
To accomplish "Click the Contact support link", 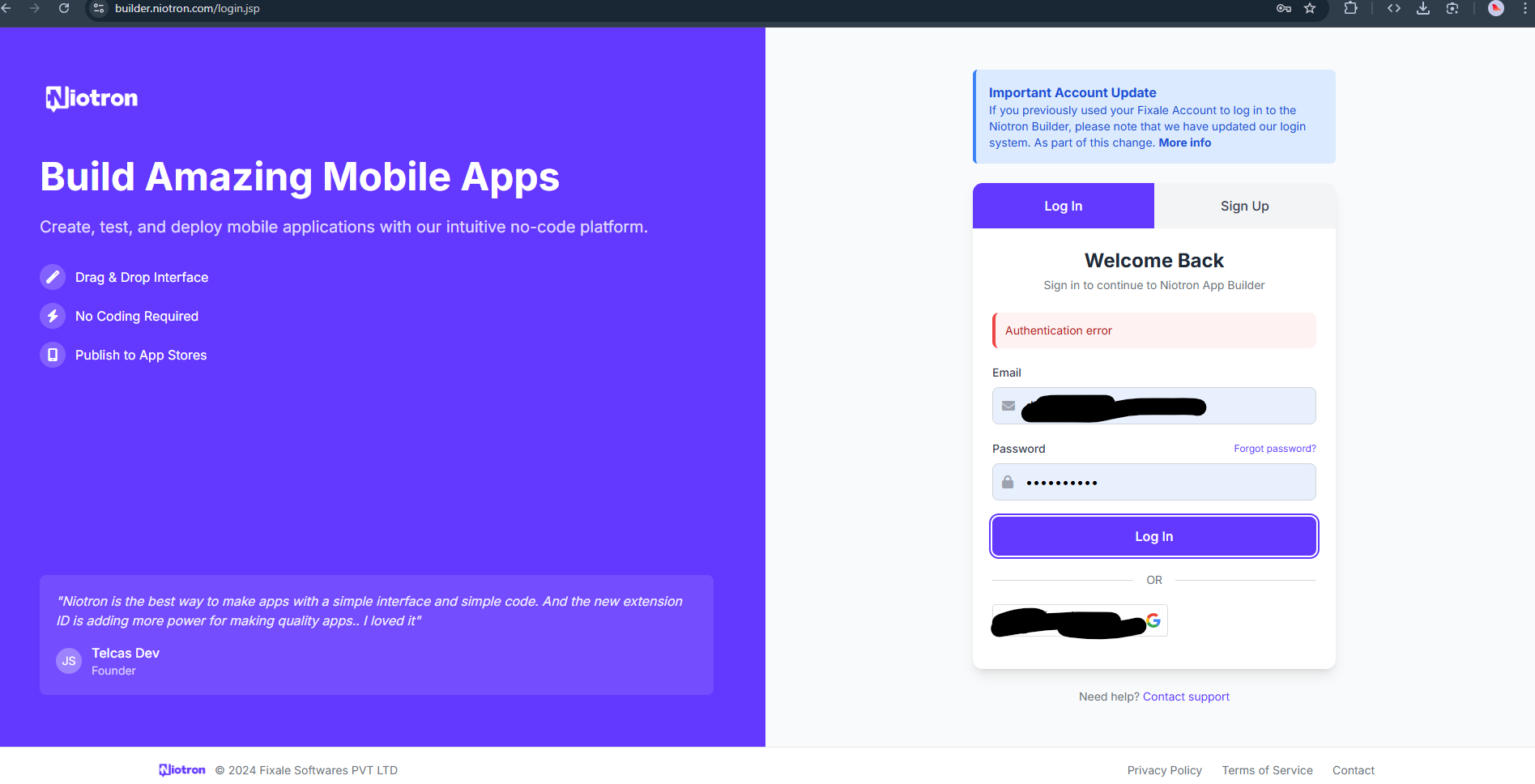I will (x=1186, y=697).
